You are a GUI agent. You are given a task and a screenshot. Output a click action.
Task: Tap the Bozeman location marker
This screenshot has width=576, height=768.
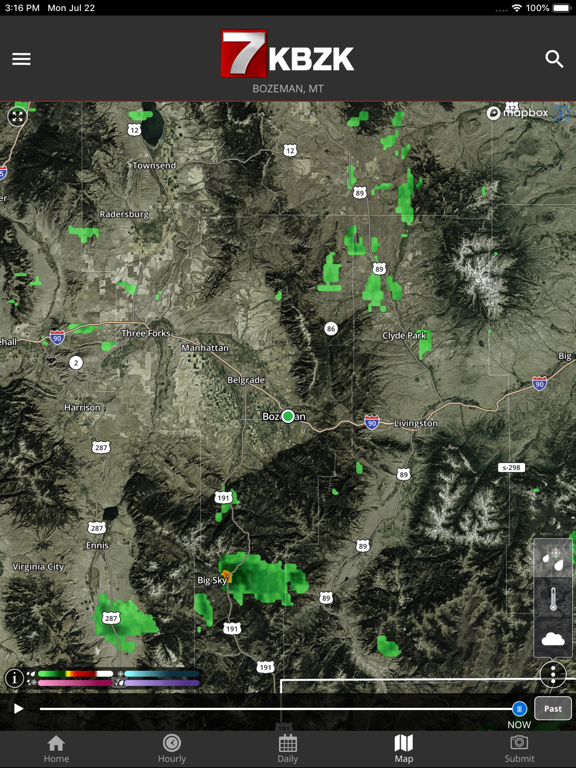click(288, 416)
